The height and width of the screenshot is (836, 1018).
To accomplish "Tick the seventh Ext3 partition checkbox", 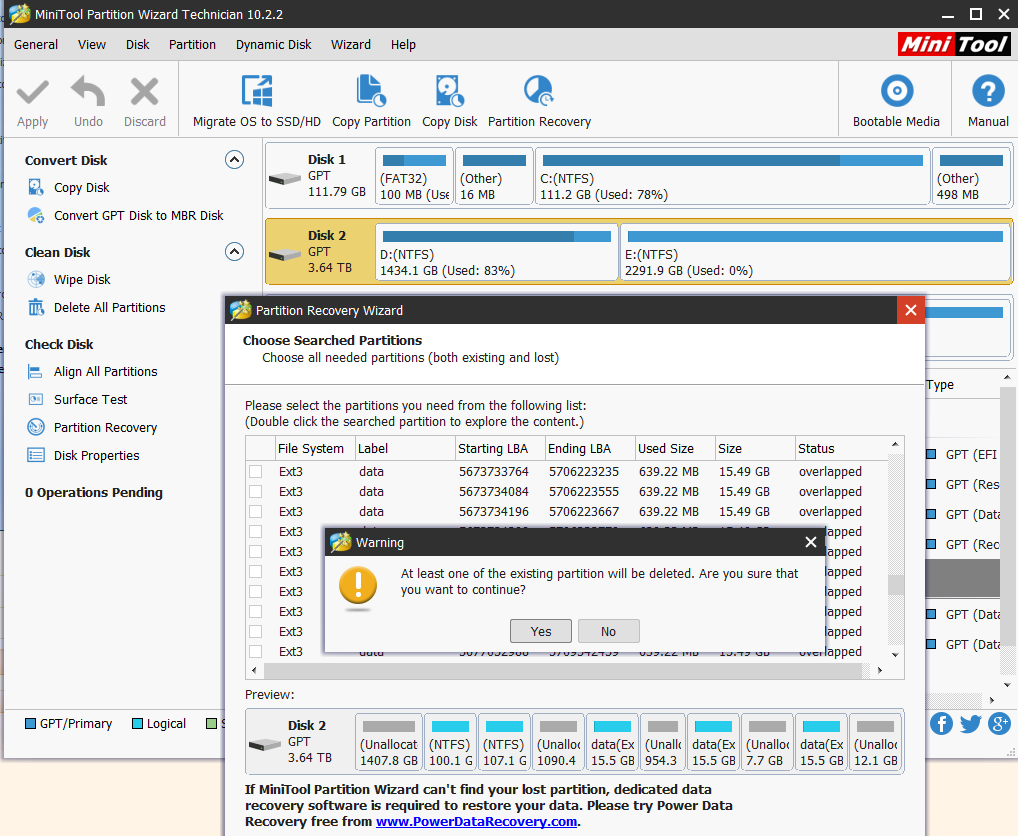I will [256, 591].
